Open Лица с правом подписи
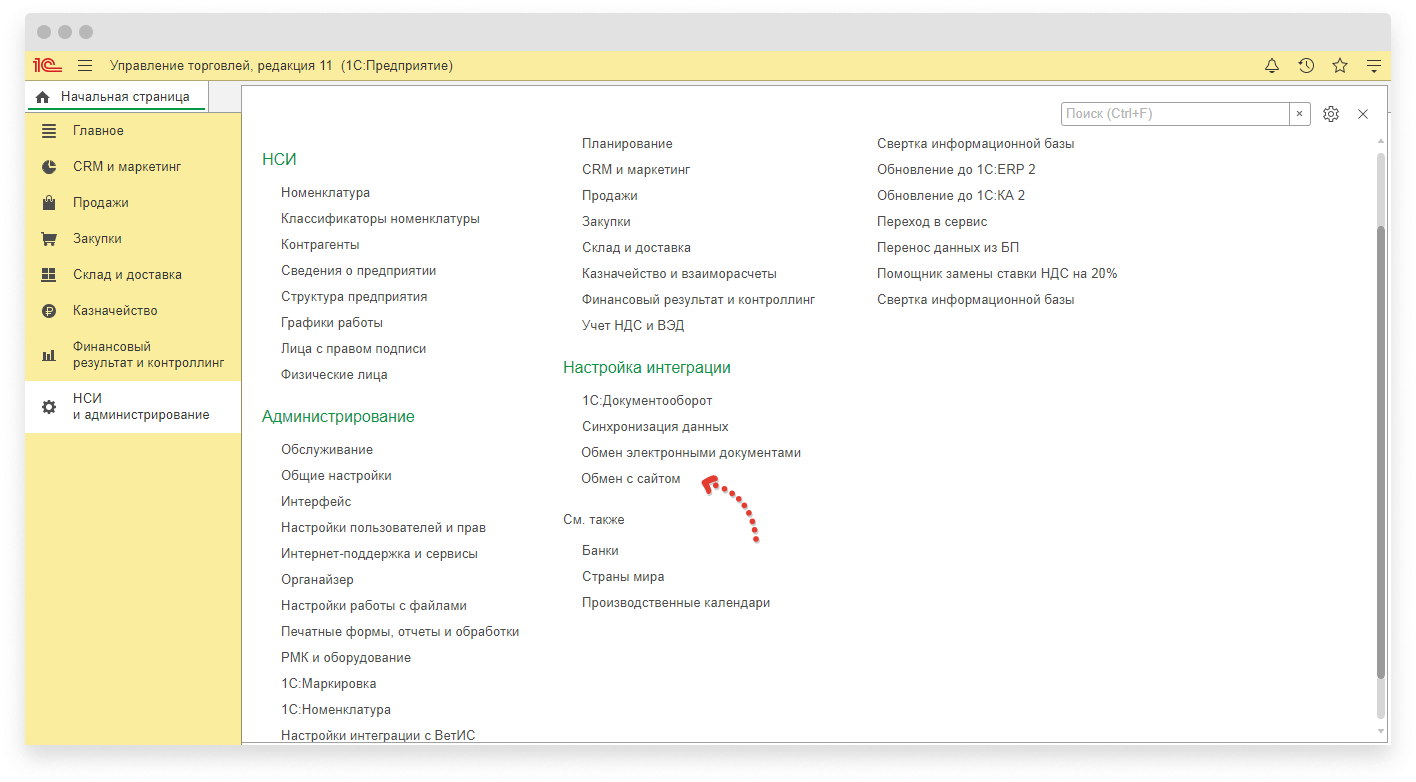This screenshot has width=1416, height=782. (x=353, y=349)
